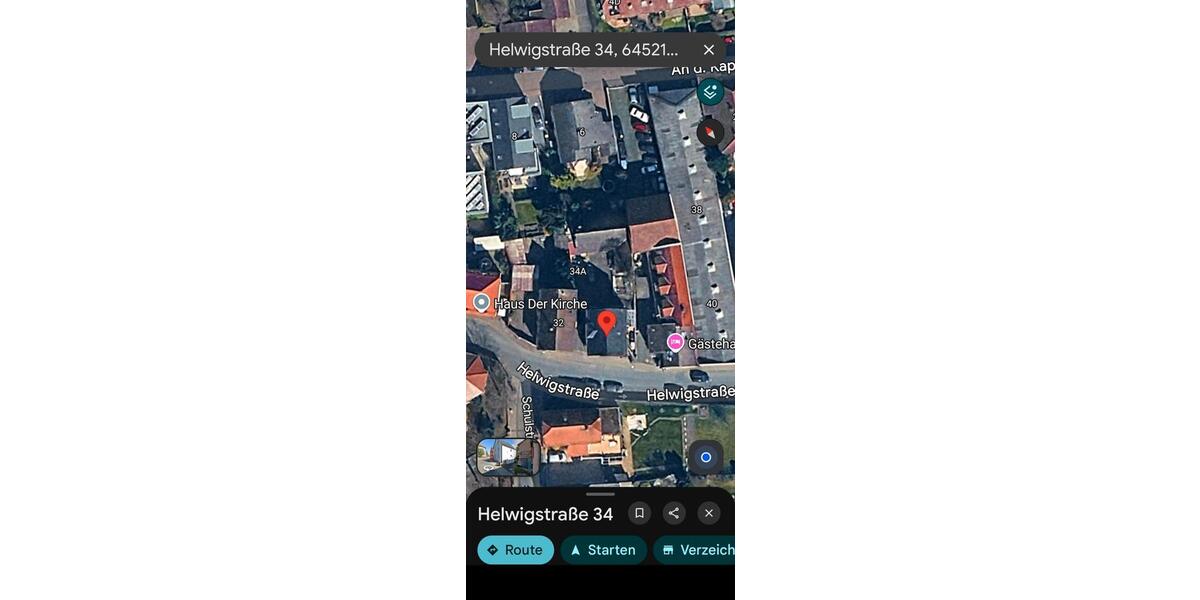Center map on my location

pos(705,457)
